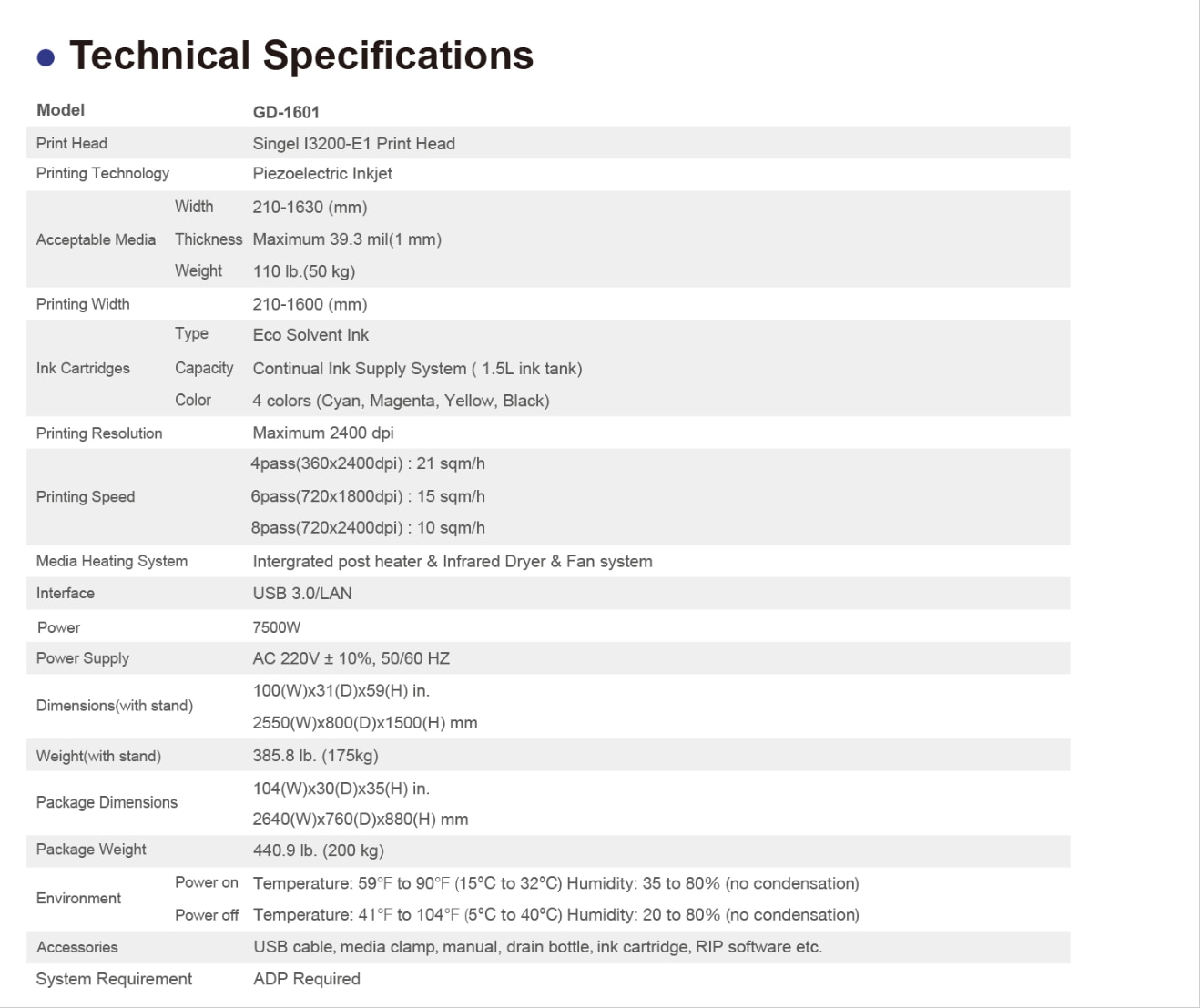Click the Package Dimensions label

pos(107,802)
